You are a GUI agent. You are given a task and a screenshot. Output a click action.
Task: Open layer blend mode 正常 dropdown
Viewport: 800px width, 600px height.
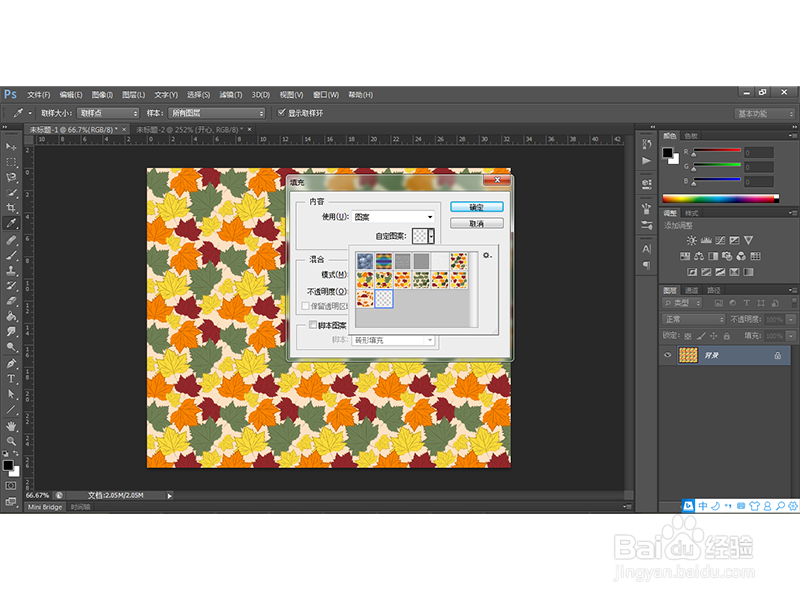tap(693, 319)
